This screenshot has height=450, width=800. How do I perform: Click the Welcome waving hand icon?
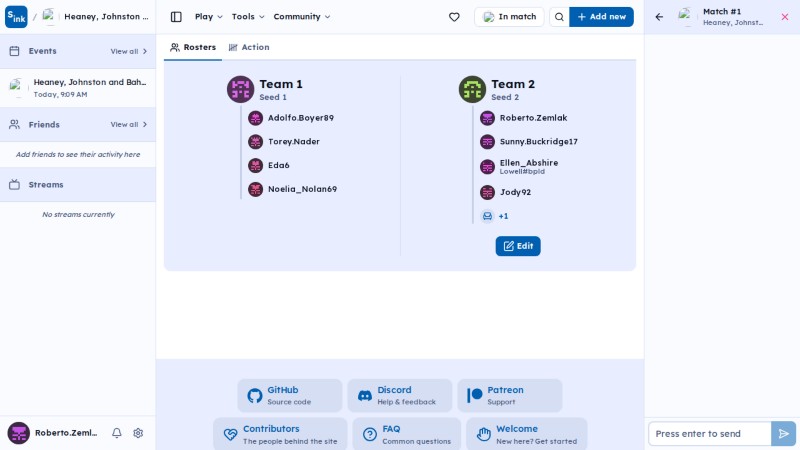484,434
